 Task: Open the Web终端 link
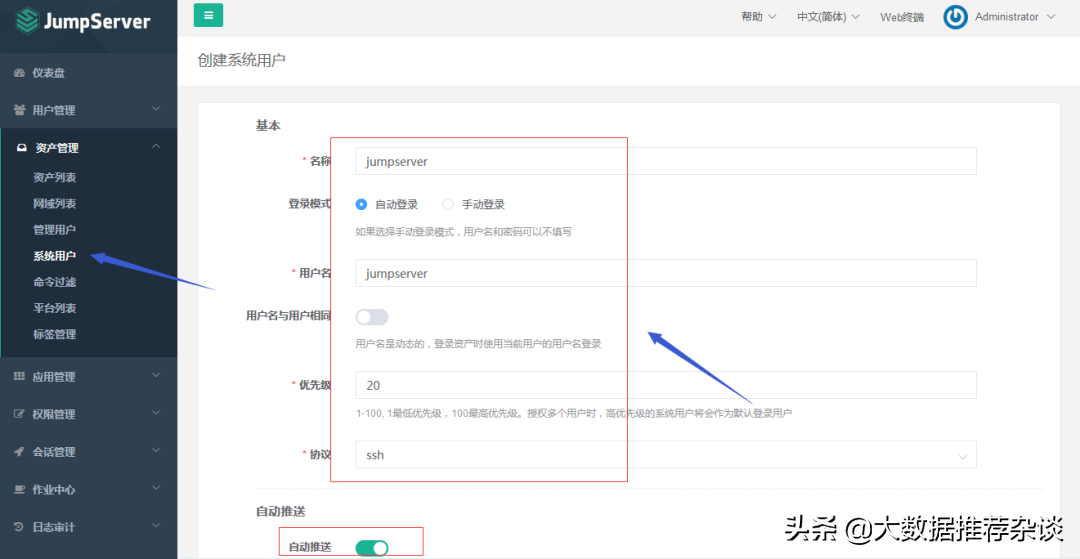902,17
